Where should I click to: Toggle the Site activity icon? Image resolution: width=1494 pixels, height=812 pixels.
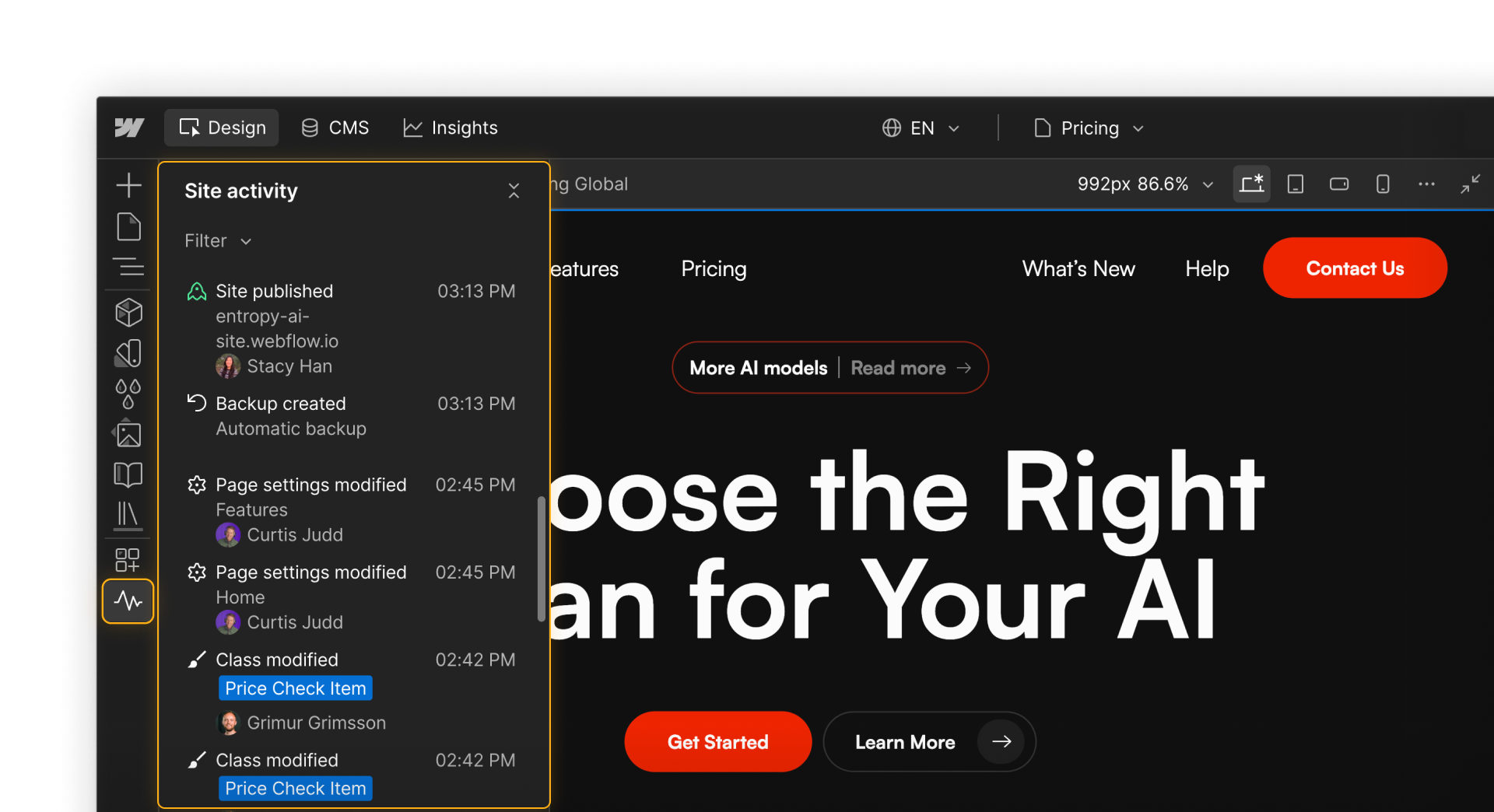(128, 600)
